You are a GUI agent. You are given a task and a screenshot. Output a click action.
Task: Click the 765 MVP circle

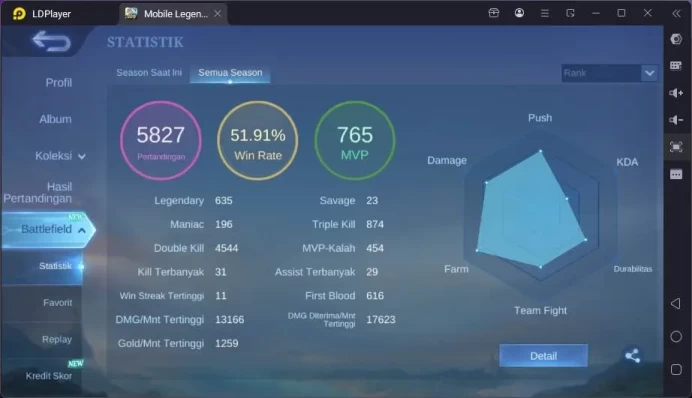pos(355,140)
